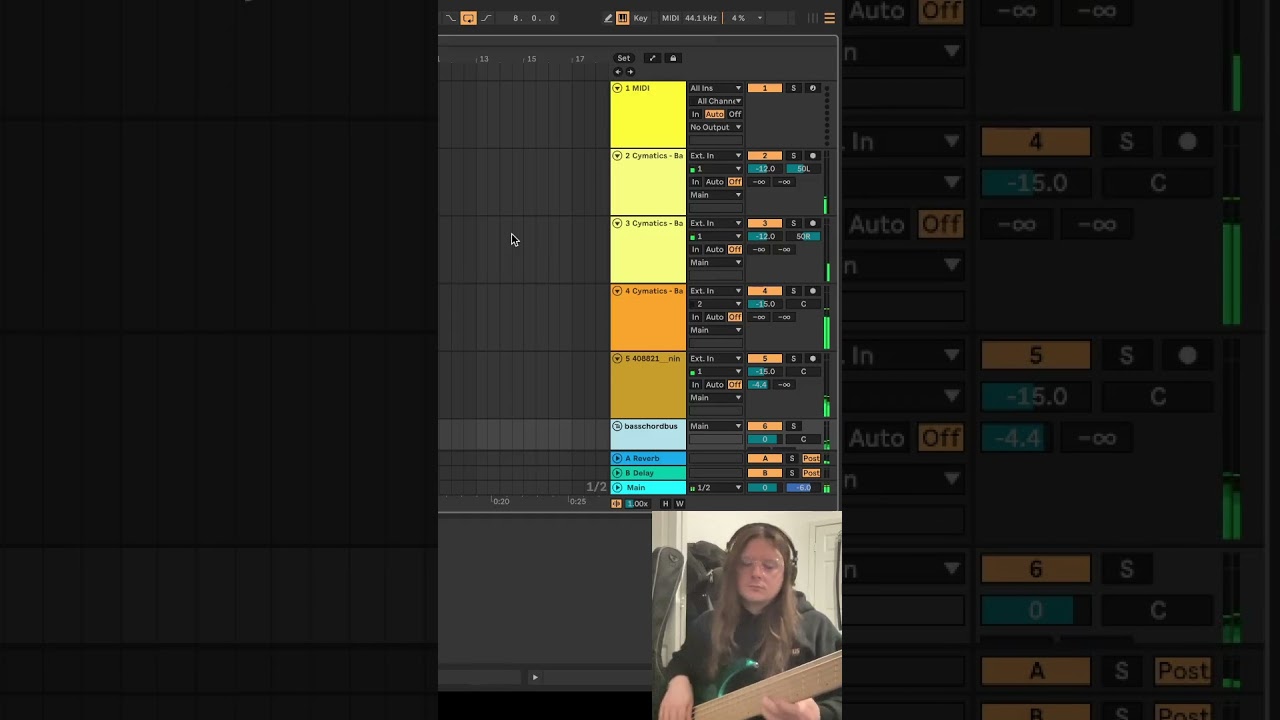The image size is (1280, 720).
Task: Arm track 2 Cymatics for recording
Action: click(x=812, y=156)
